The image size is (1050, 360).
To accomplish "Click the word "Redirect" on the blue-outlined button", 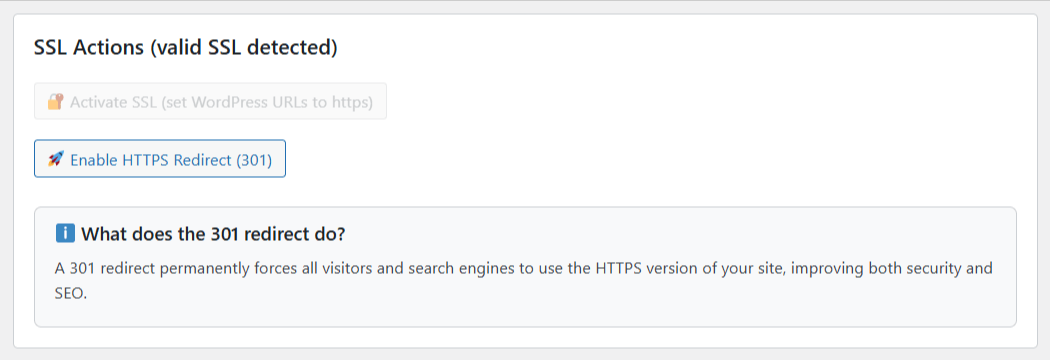I will tap(203, 161).
